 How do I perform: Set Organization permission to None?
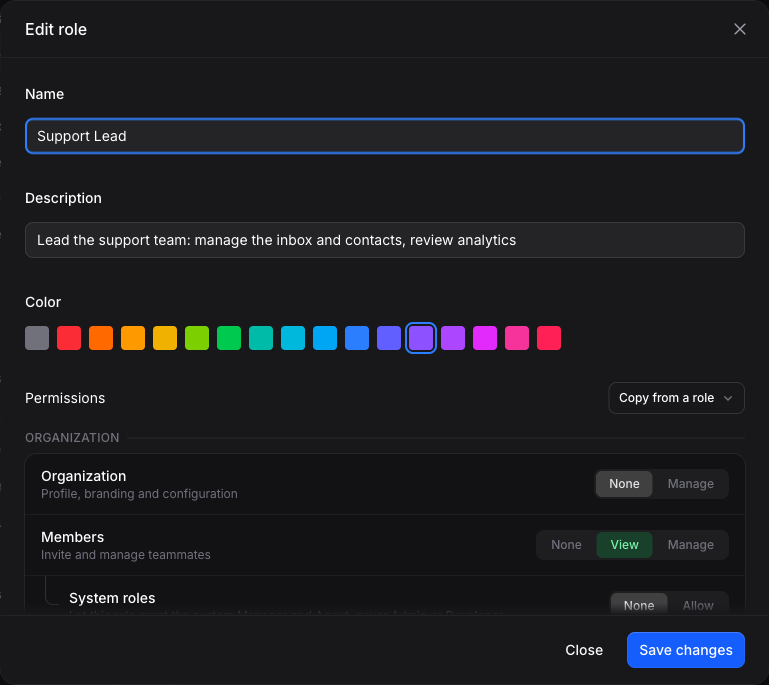coord(624,484)
